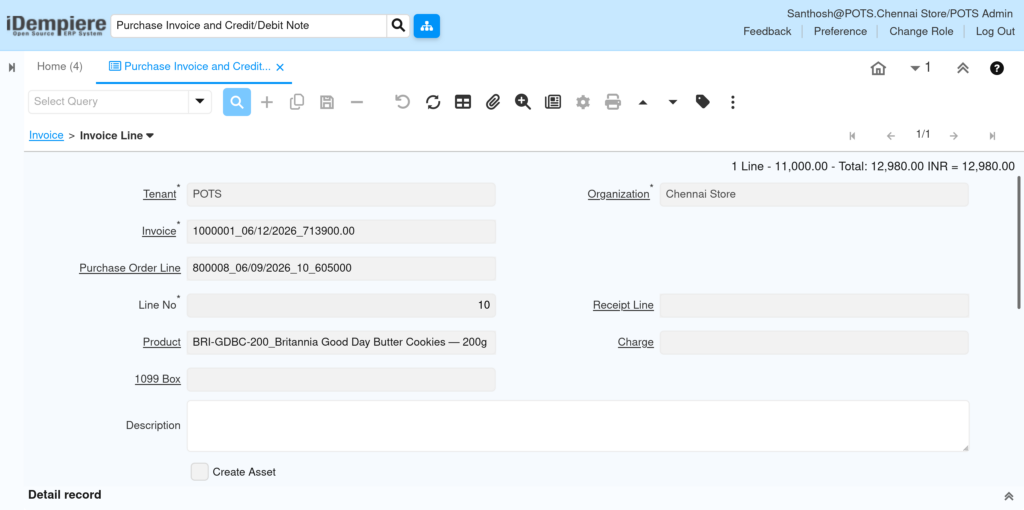Viewport: 1024px width, 510px height.
Task: Open the menu tree icon button
Action: [426, 26]
